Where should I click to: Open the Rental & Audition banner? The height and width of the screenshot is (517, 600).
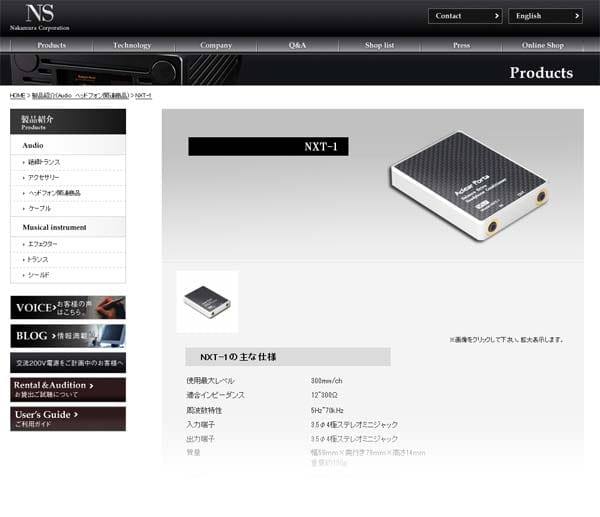[68, 390]
